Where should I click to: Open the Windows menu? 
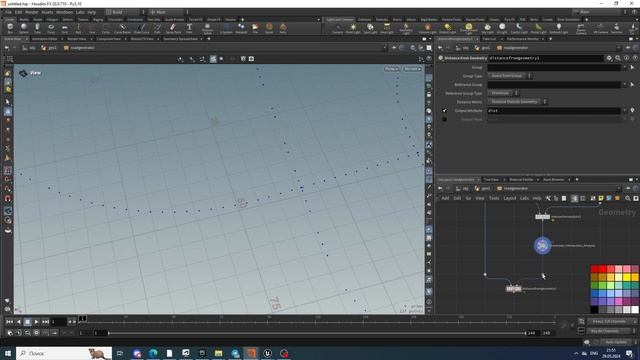point(64,12)
